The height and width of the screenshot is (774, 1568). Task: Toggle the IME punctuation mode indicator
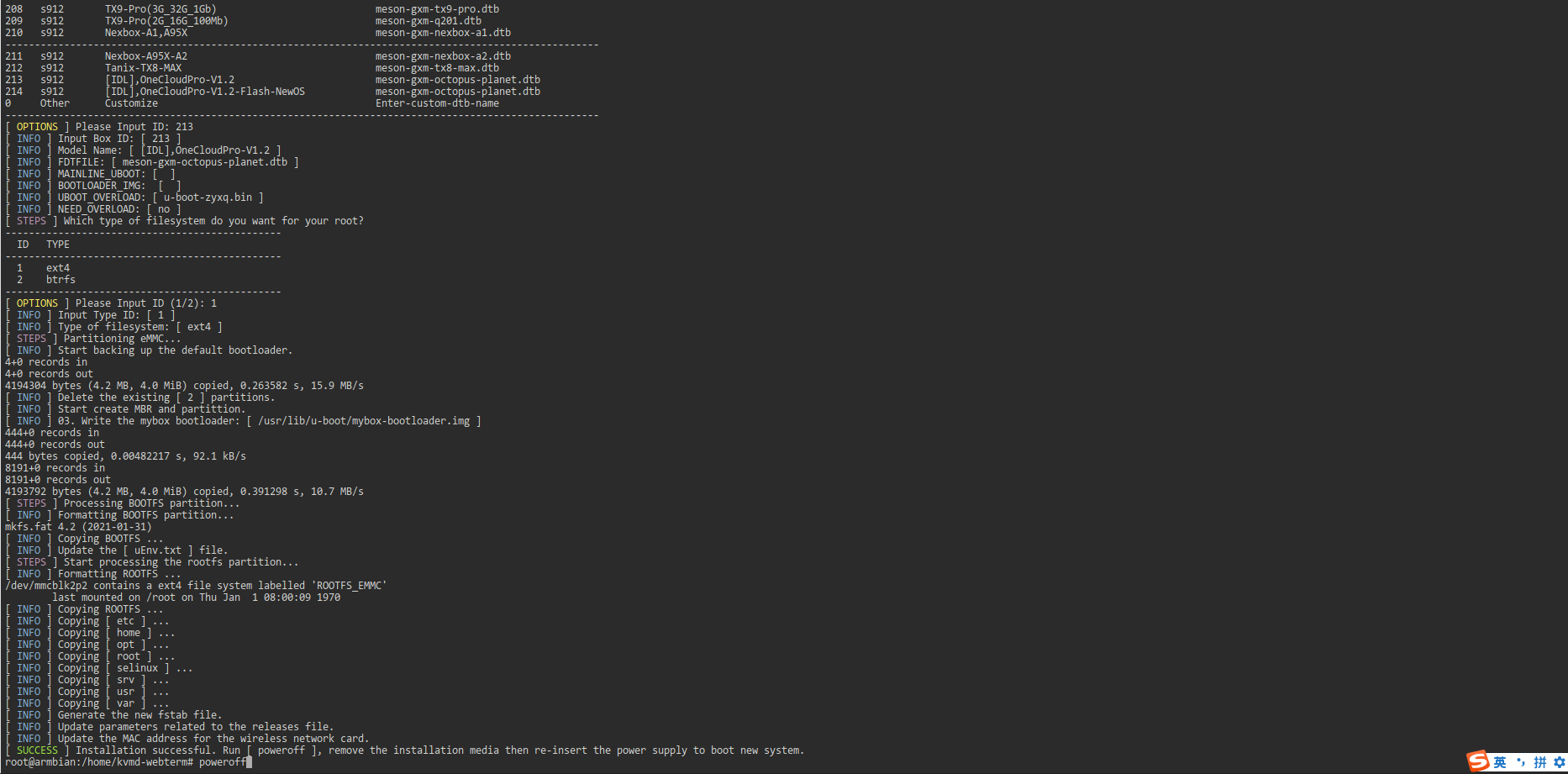[x=1520, y=762]
